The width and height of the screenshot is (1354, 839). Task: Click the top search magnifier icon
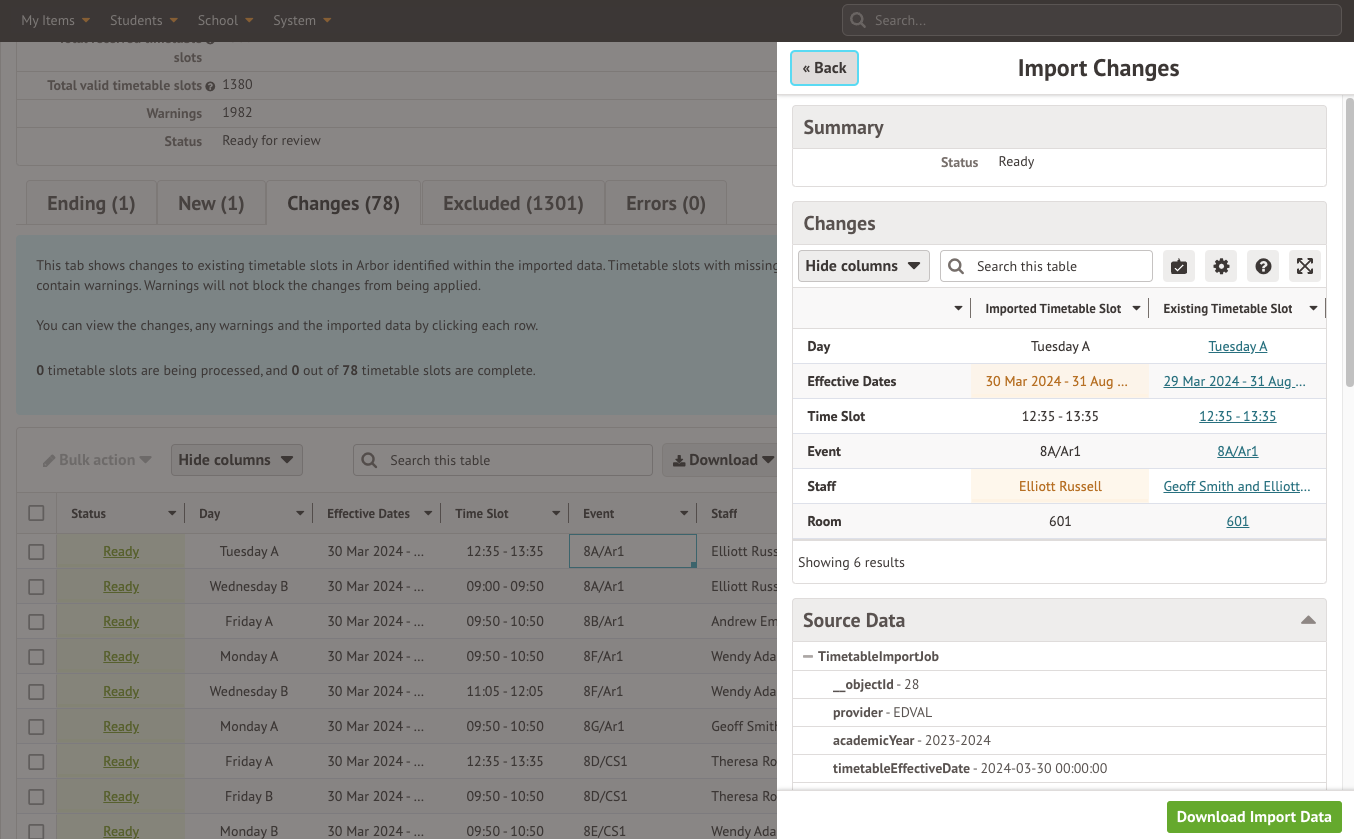point(858,20)
